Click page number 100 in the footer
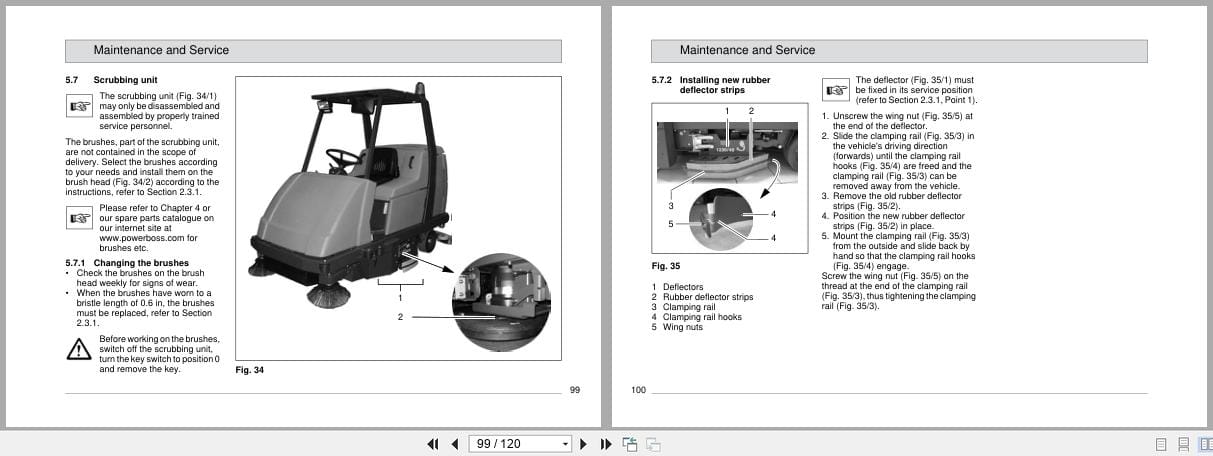The image size is (1213, 456). pos(639,390)
